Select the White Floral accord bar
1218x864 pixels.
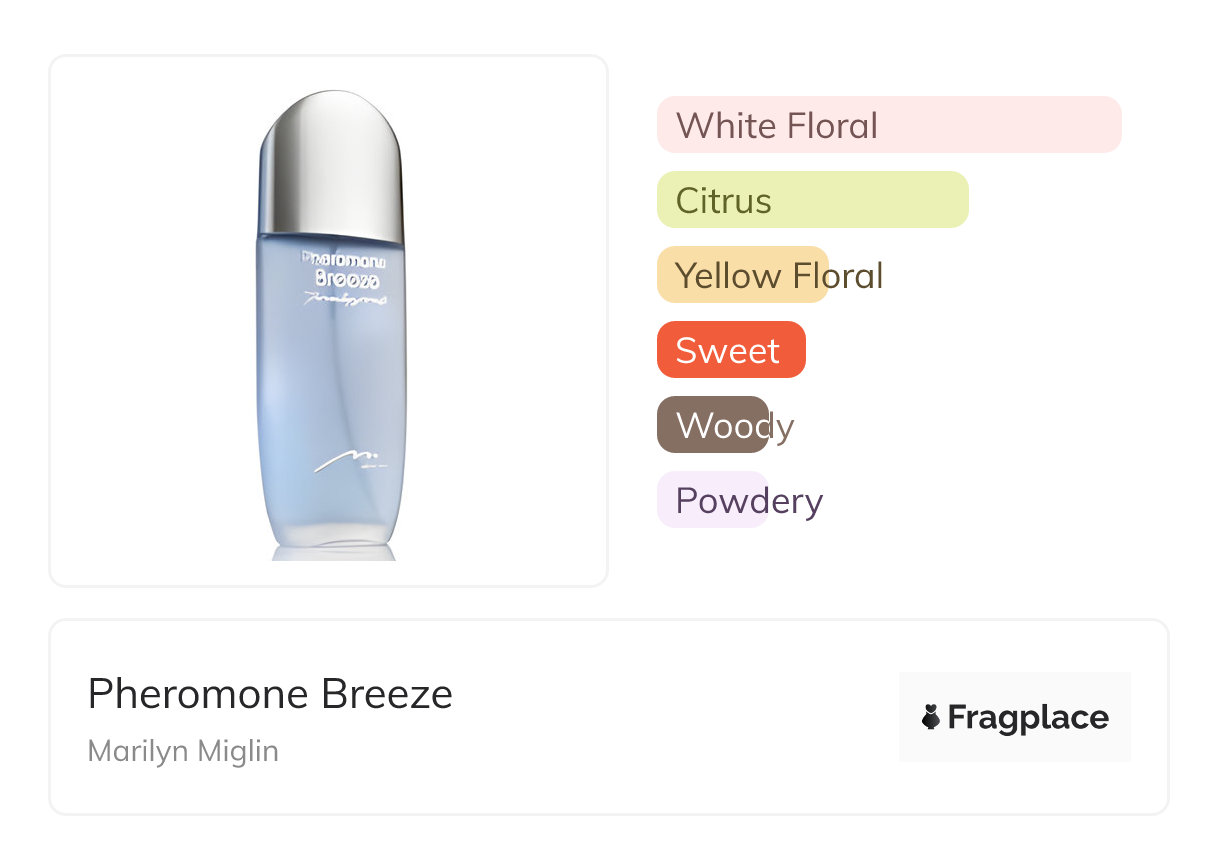(888, 125)
